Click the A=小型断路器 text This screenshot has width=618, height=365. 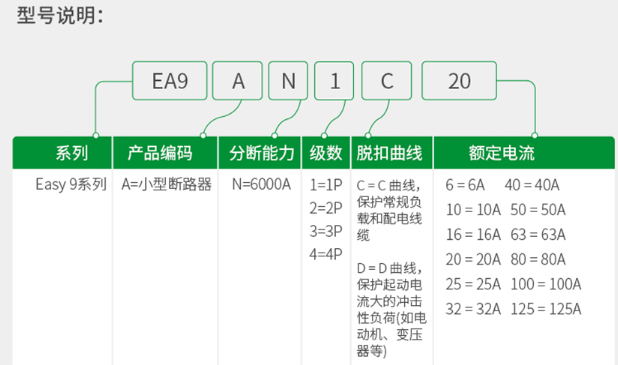[x=166, y=184]
